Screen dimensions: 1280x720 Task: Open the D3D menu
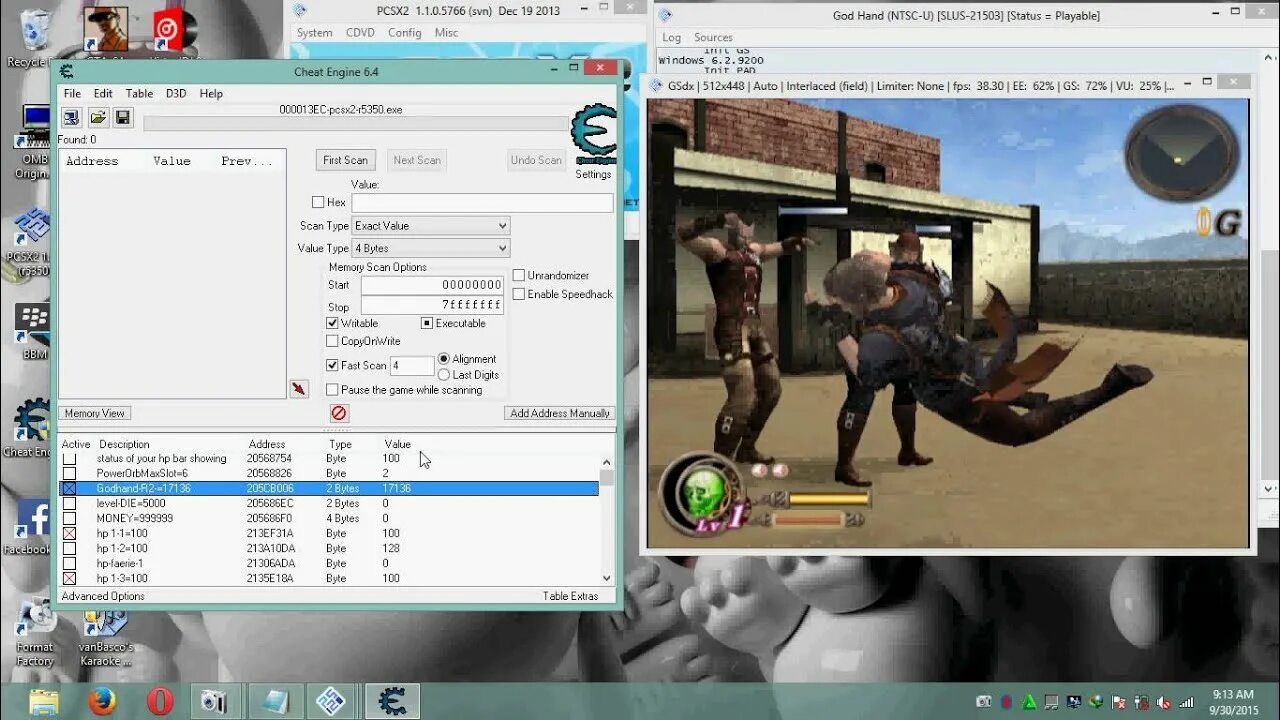[176, 93]
